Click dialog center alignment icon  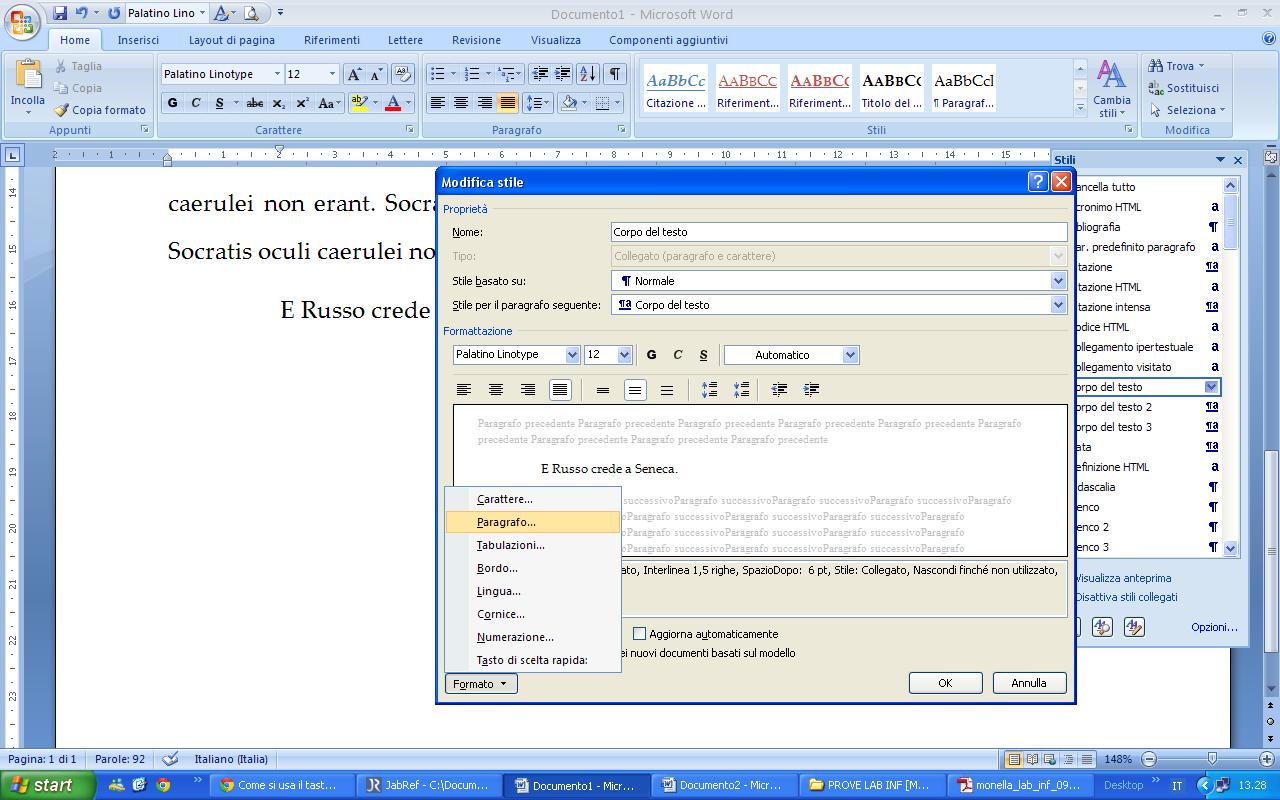(496, 390)
